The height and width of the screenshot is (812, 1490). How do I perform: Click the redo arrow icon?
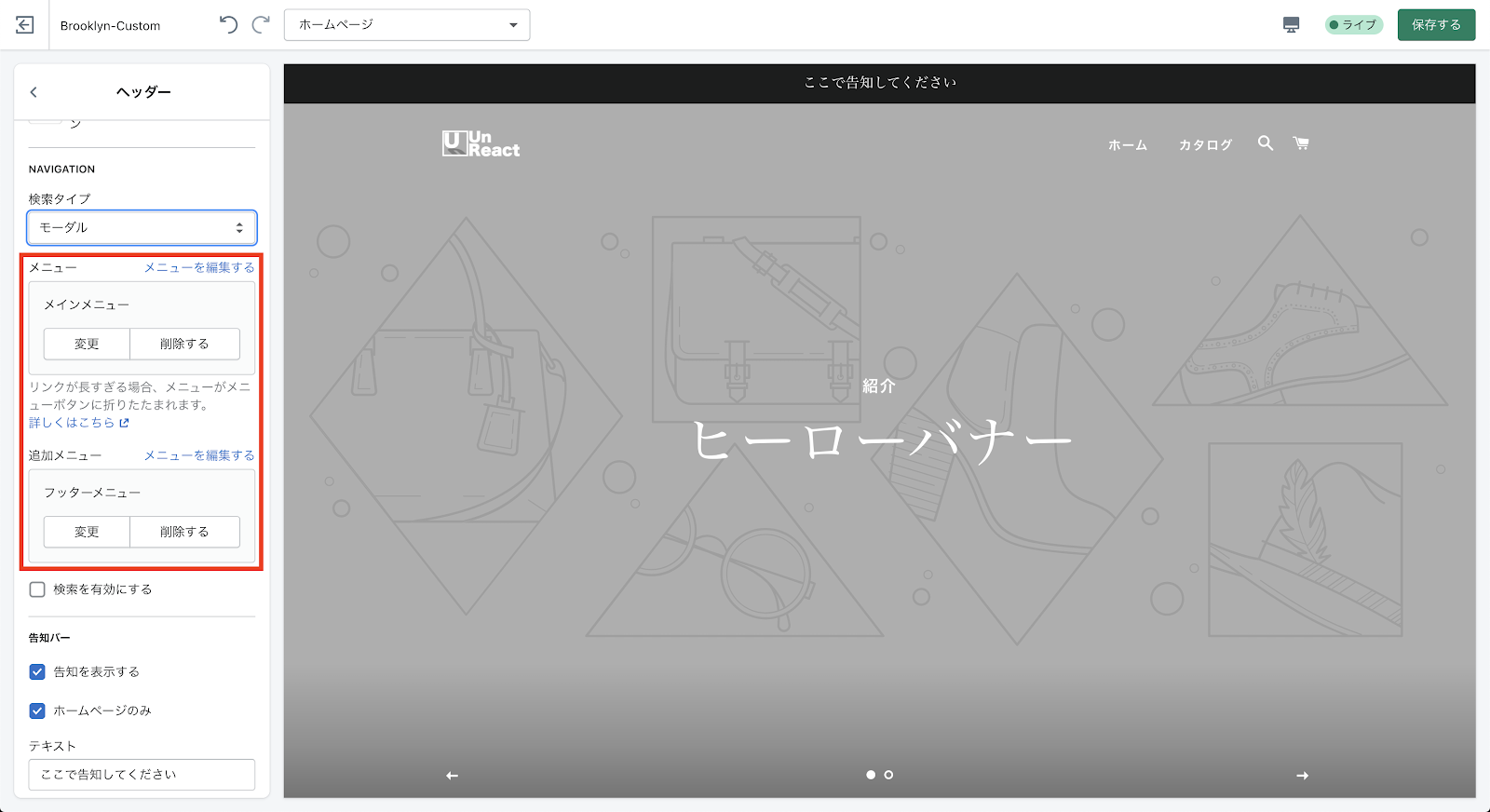click(x=262, y=25)
